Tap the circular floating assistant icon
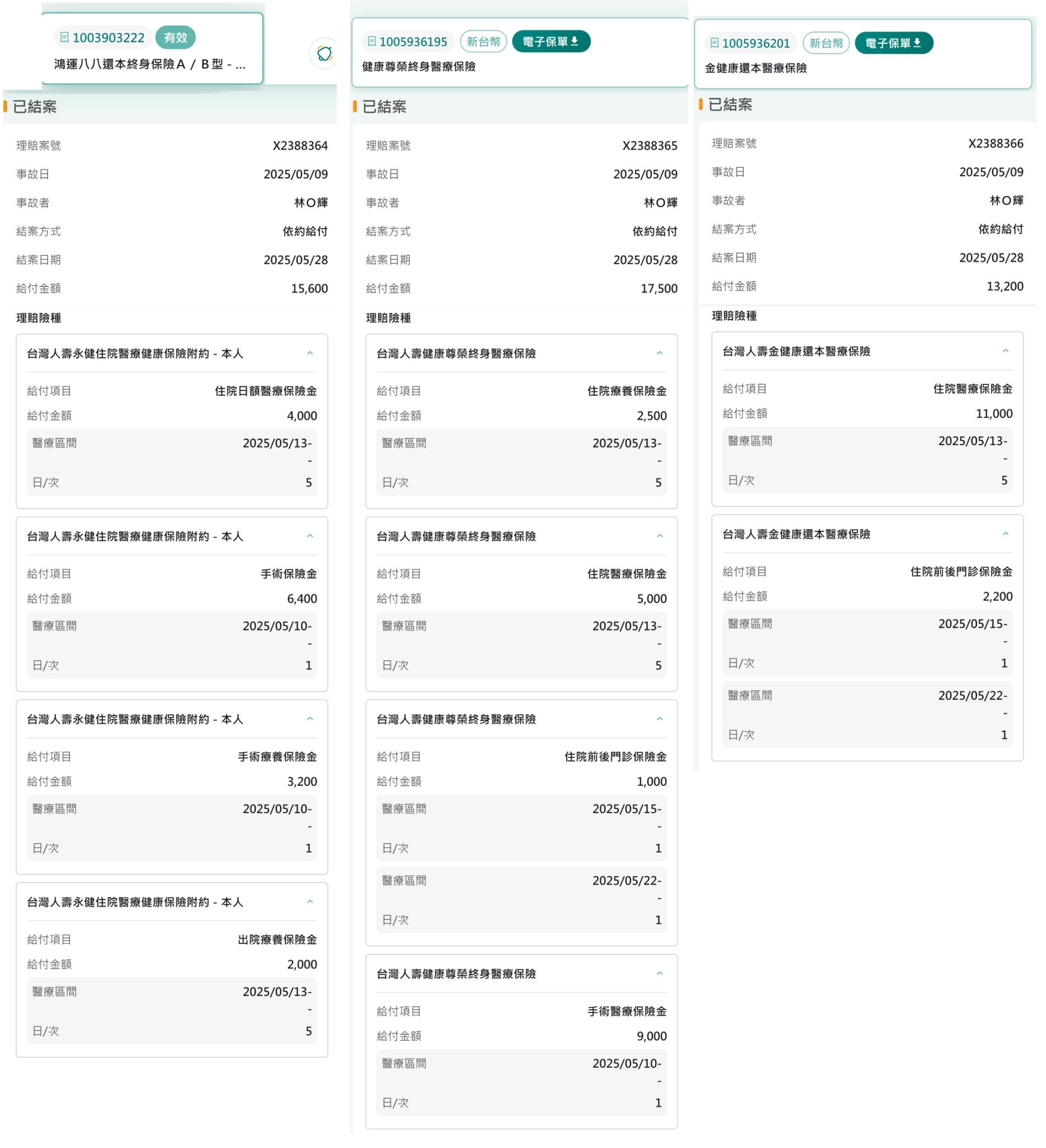 324,53
